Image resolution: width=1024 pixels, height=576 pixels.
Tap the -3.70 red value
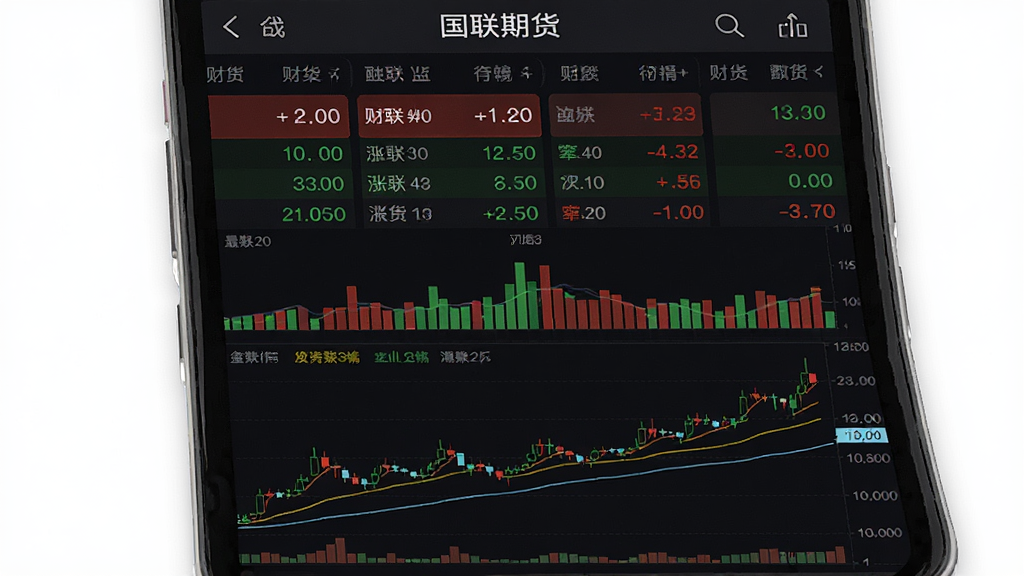pyautogui.click(x=807, y=211)
